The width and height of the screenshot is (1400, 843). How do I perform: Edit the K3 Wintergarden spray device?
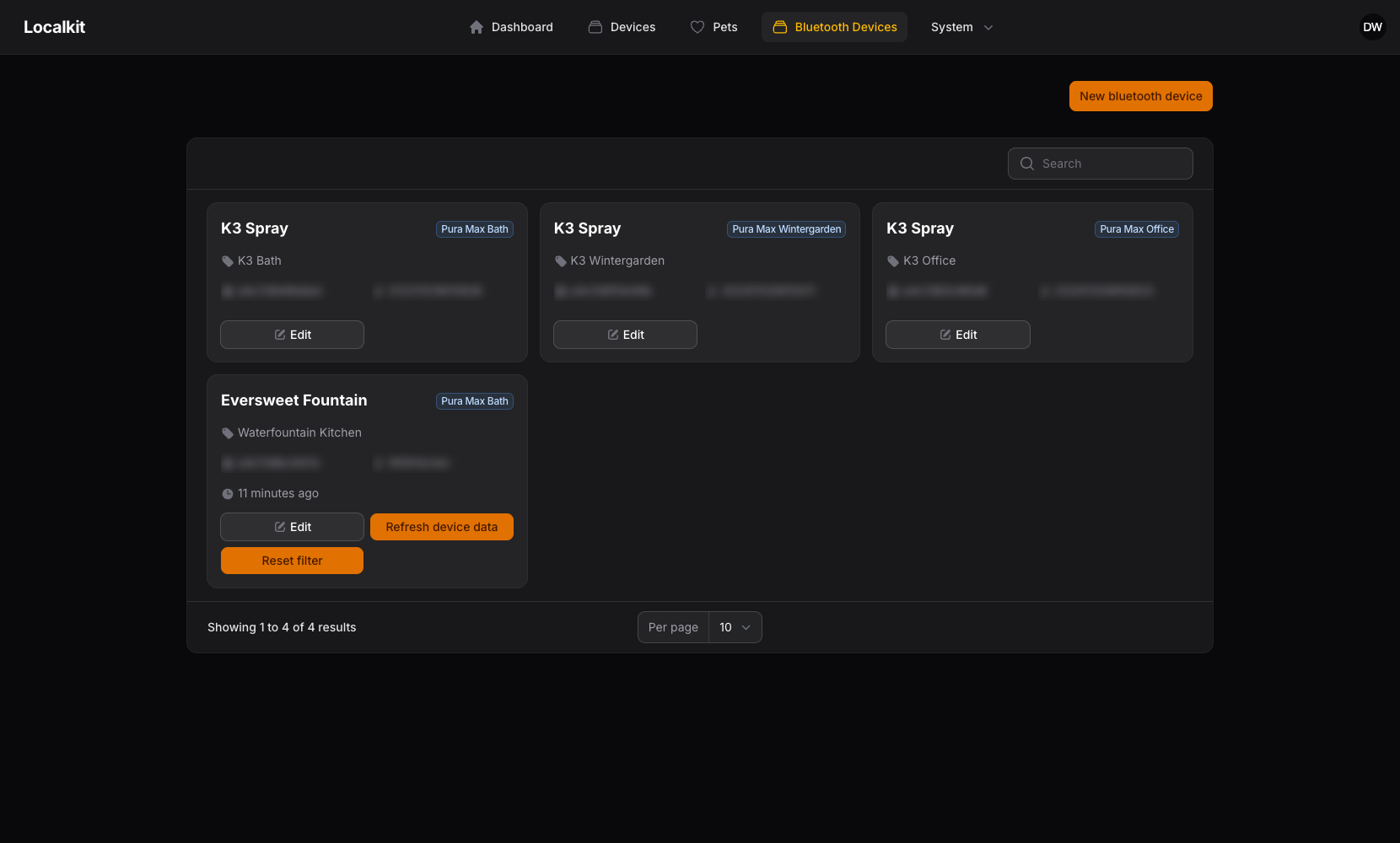pos(625,335)
